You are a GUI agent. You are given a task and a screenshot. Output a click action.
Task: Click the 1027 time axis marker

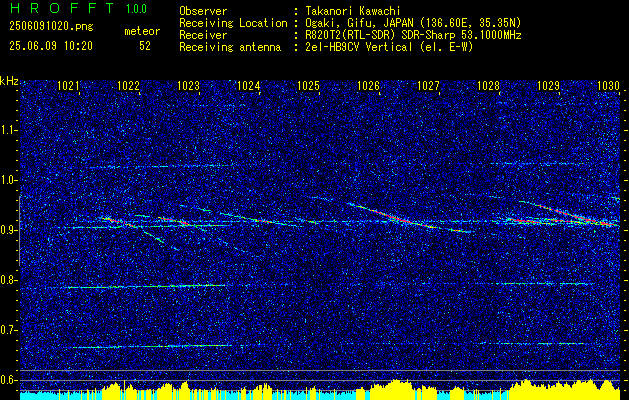[x=428, y=85]
